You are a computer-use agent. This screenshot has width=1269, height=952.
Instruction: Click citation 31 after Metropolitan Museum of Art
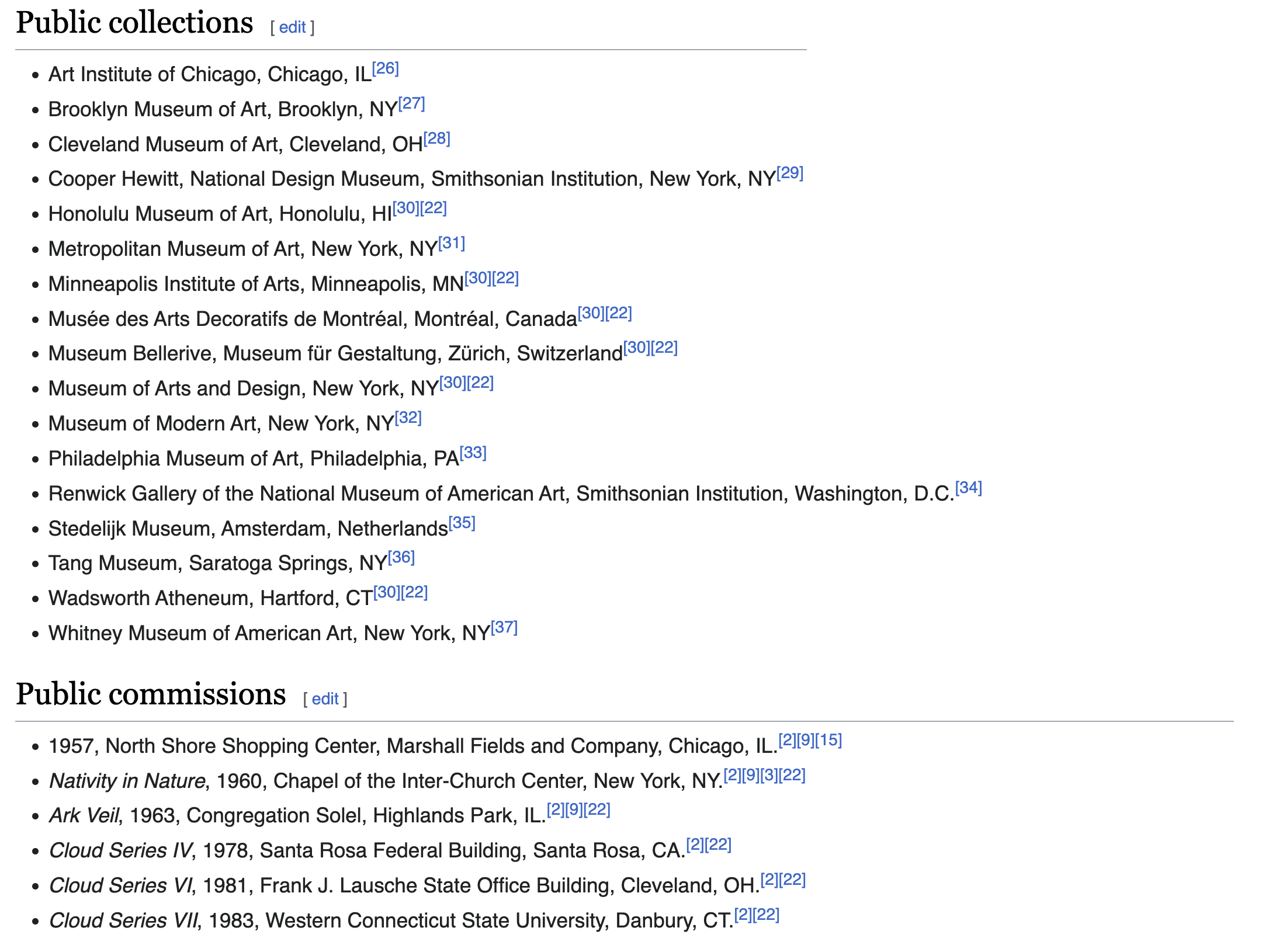[x=452, y=244]
